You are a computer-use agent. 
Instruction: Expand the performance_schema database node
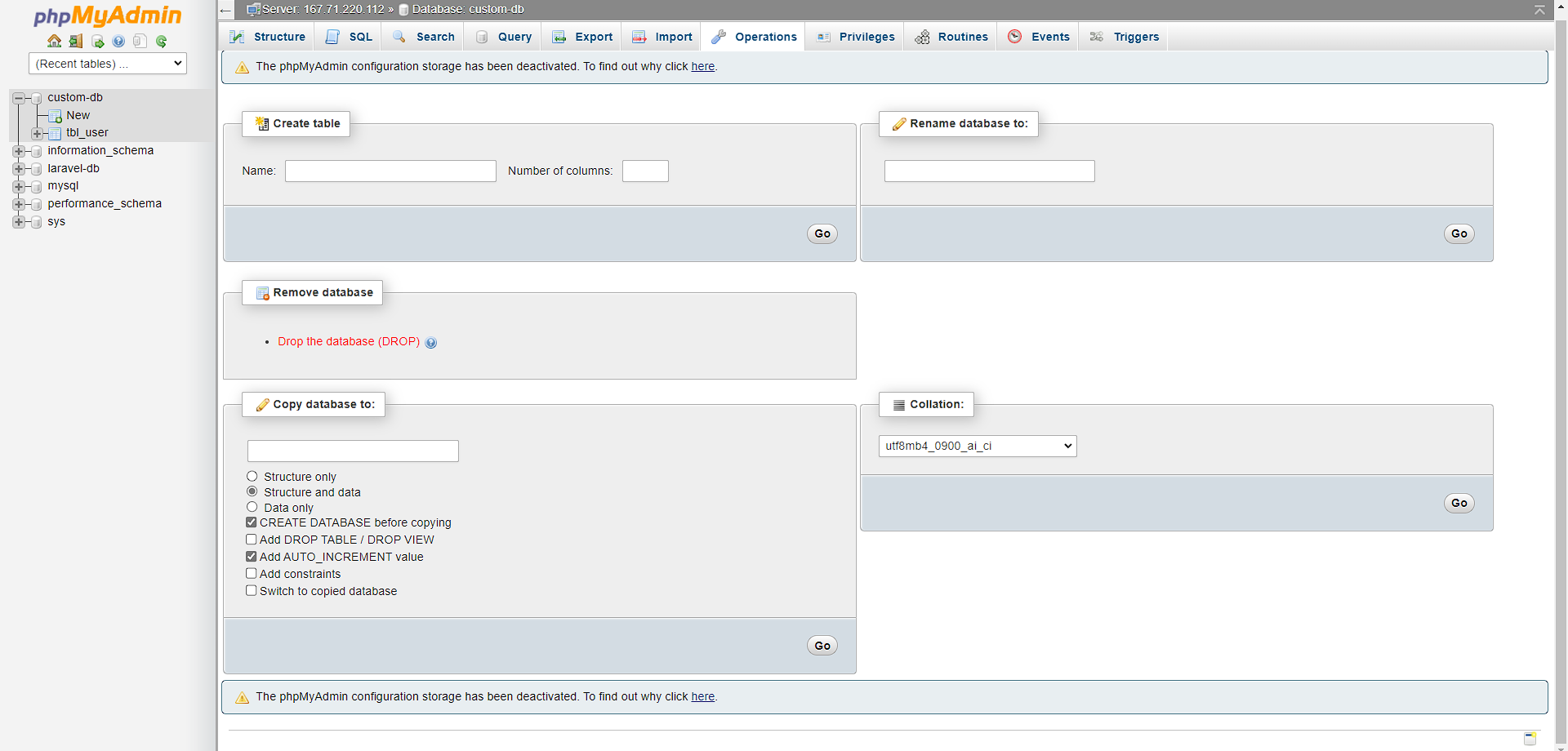tap(18, 204)
